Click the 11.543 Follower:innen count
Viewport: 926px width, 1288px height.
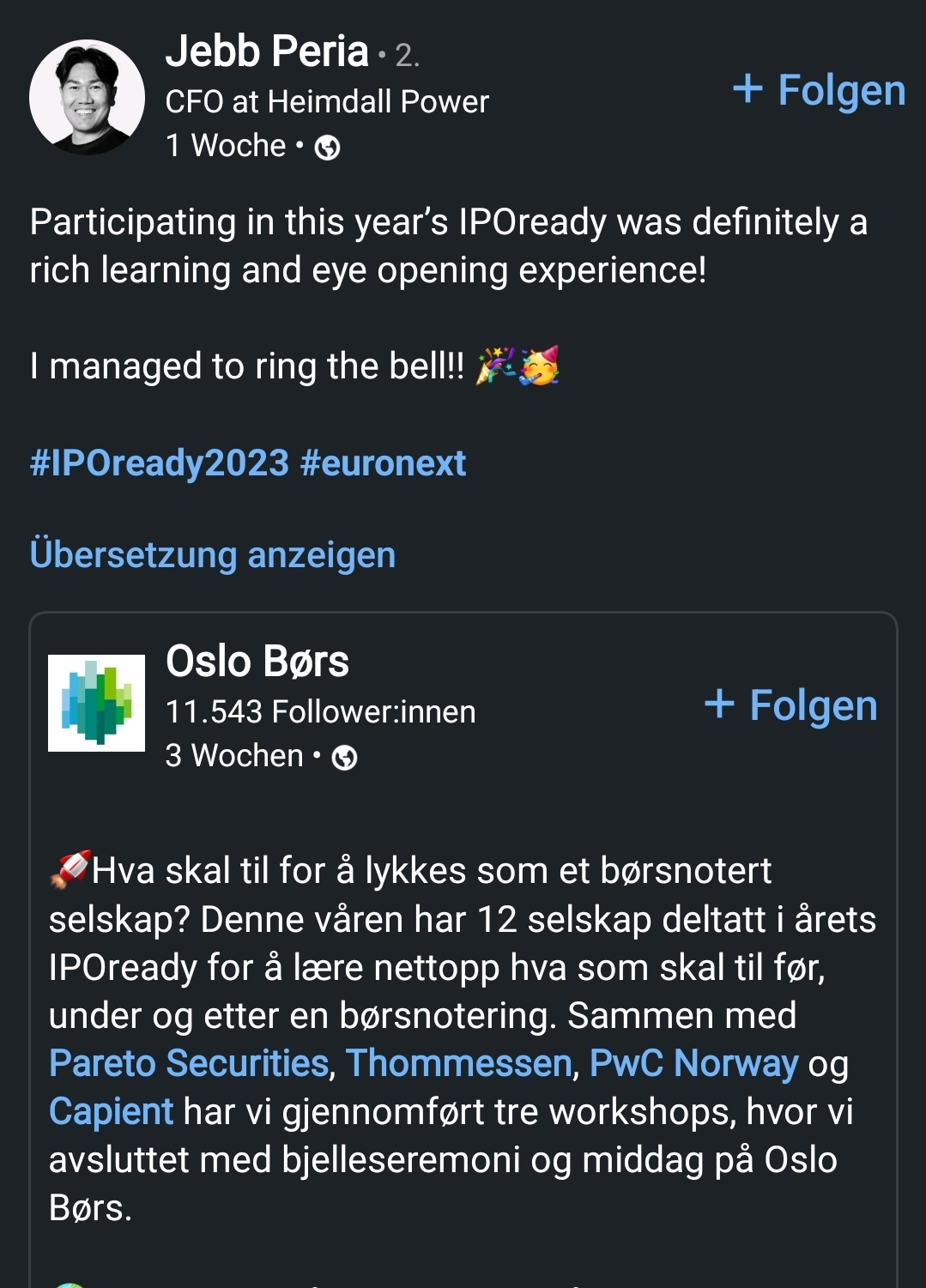click(320, 711)
